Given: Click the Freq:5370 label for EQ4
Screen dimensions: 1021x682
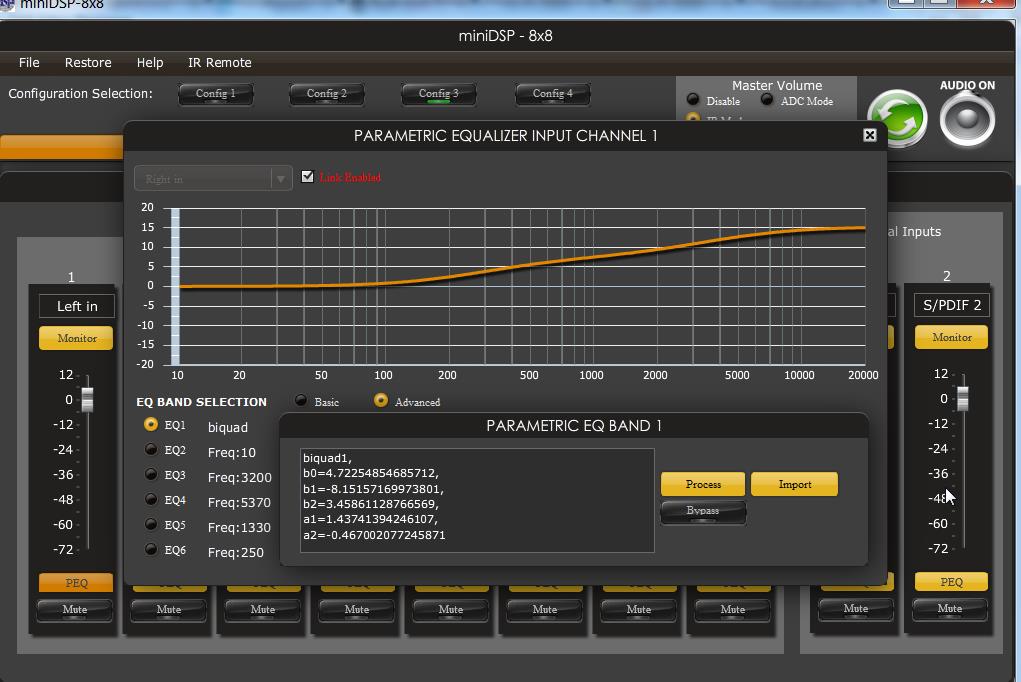Looking at the screenshot, I should click(239, 502).
